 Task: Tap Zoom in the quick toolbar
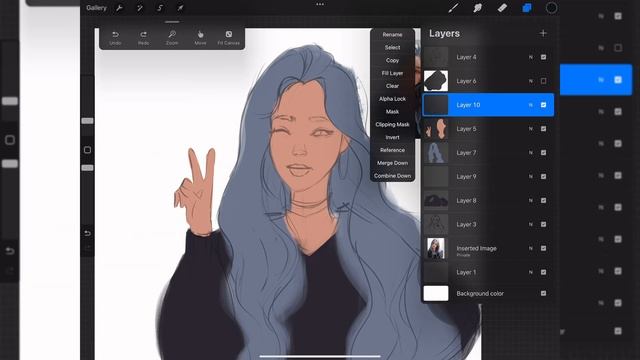pyautogui.click(x=172, y=38)
